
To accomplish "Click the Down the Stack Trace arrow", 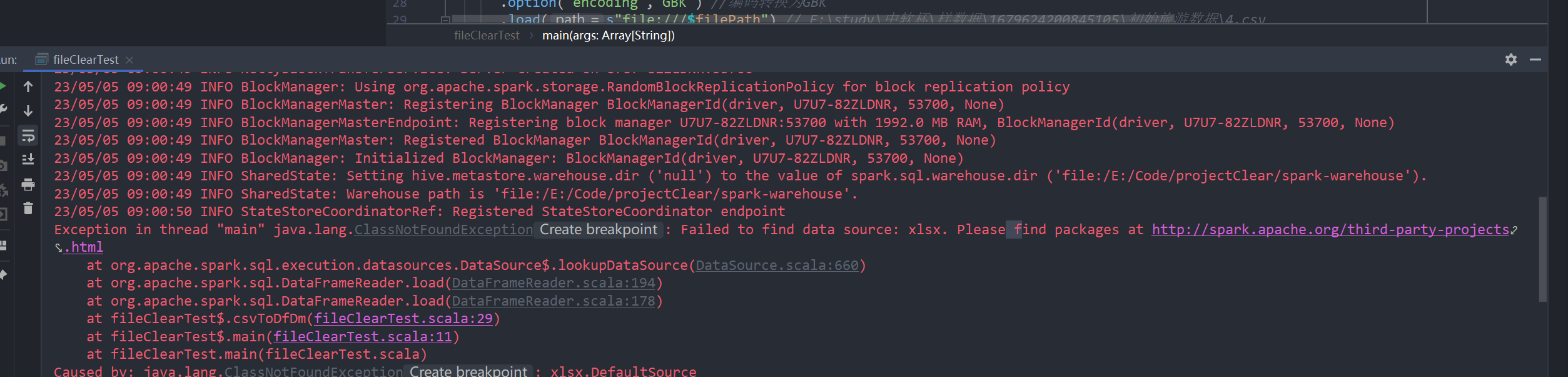I will pos(28,111).
